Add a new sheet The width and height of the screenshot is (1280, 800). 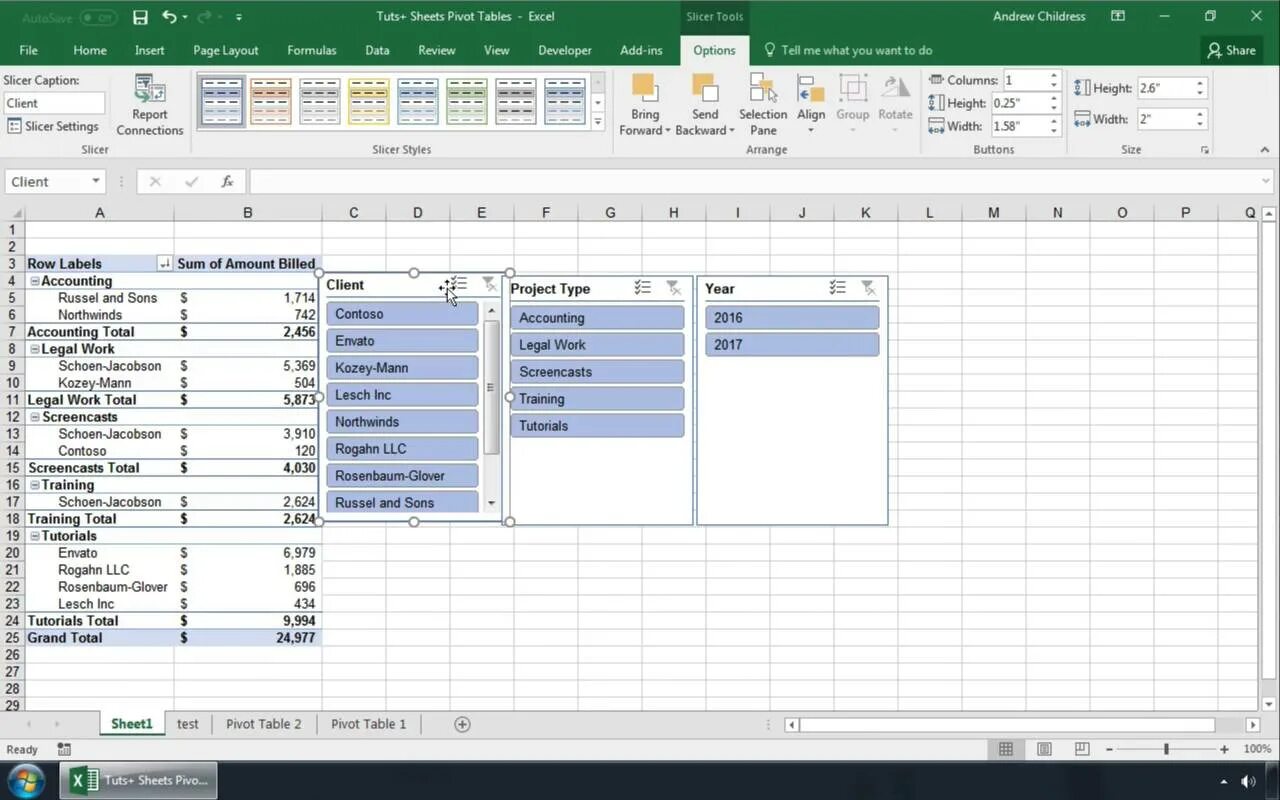pyautogui.click(x=462, y=724)
